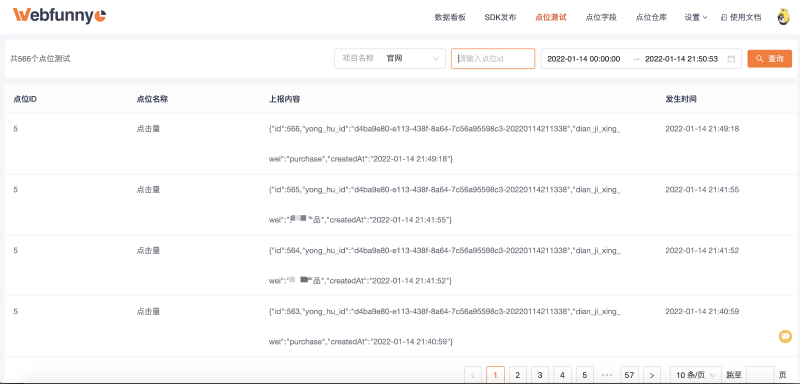Open the yellow chat support bubble
This screenshot has height=384, width=800.
(x=785, y=336)
